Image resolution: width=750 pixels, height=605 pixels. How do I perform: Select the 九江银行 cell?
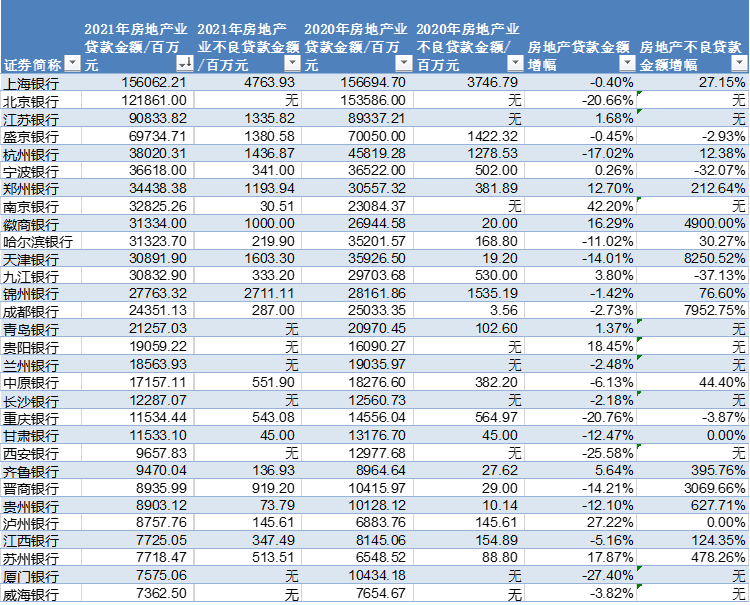42,276
